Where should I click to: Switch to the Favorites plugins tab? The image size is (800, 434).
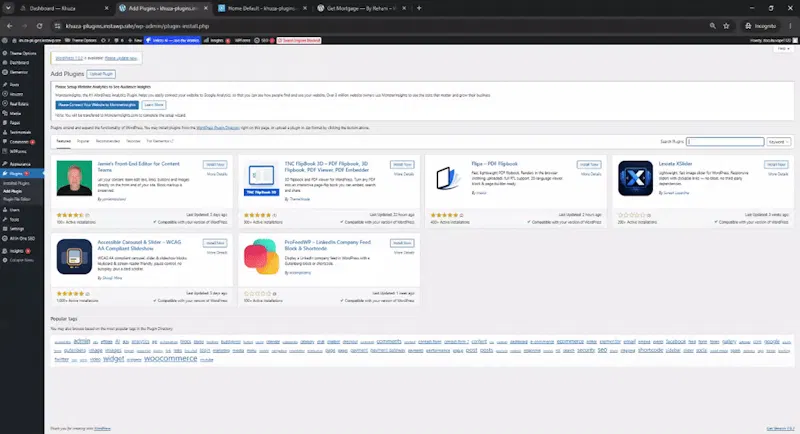pyautogui.click(x=133, y=141)
